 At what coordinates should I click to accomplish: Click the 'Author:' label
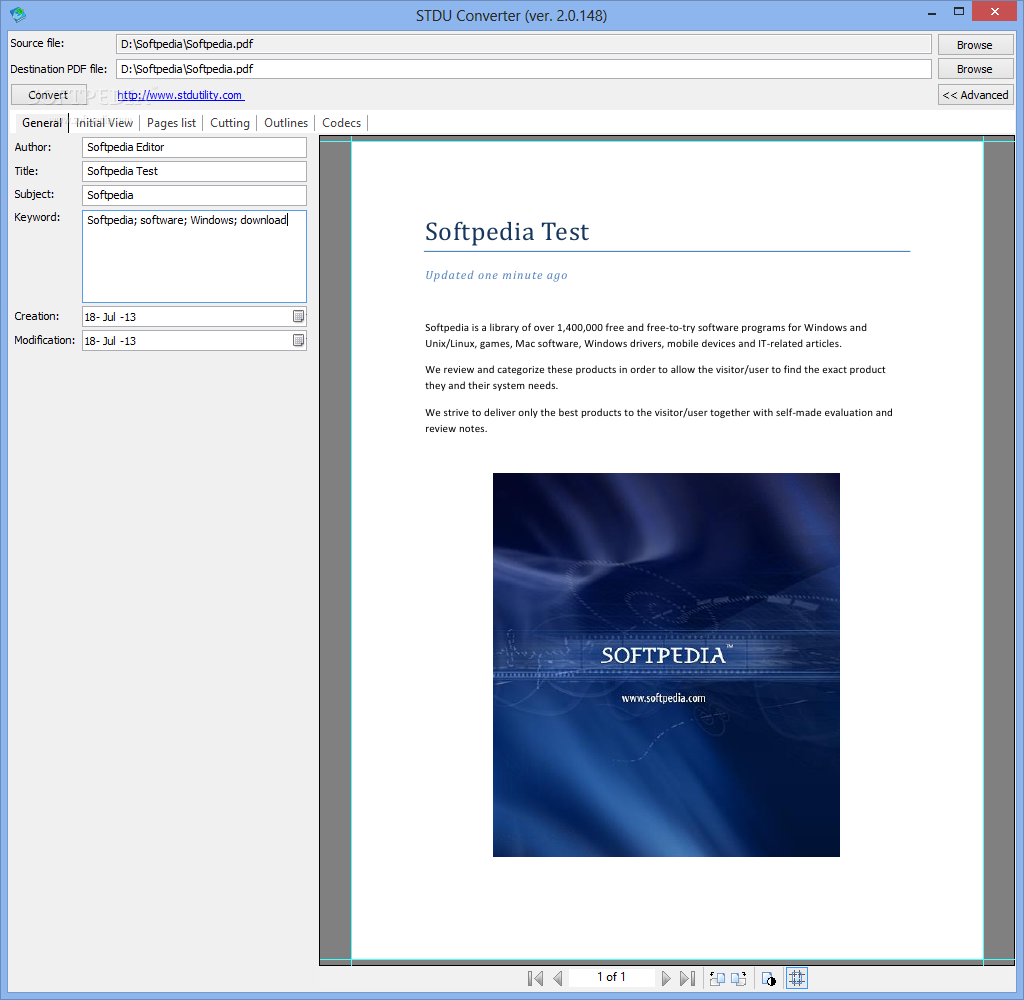(33, 147)
